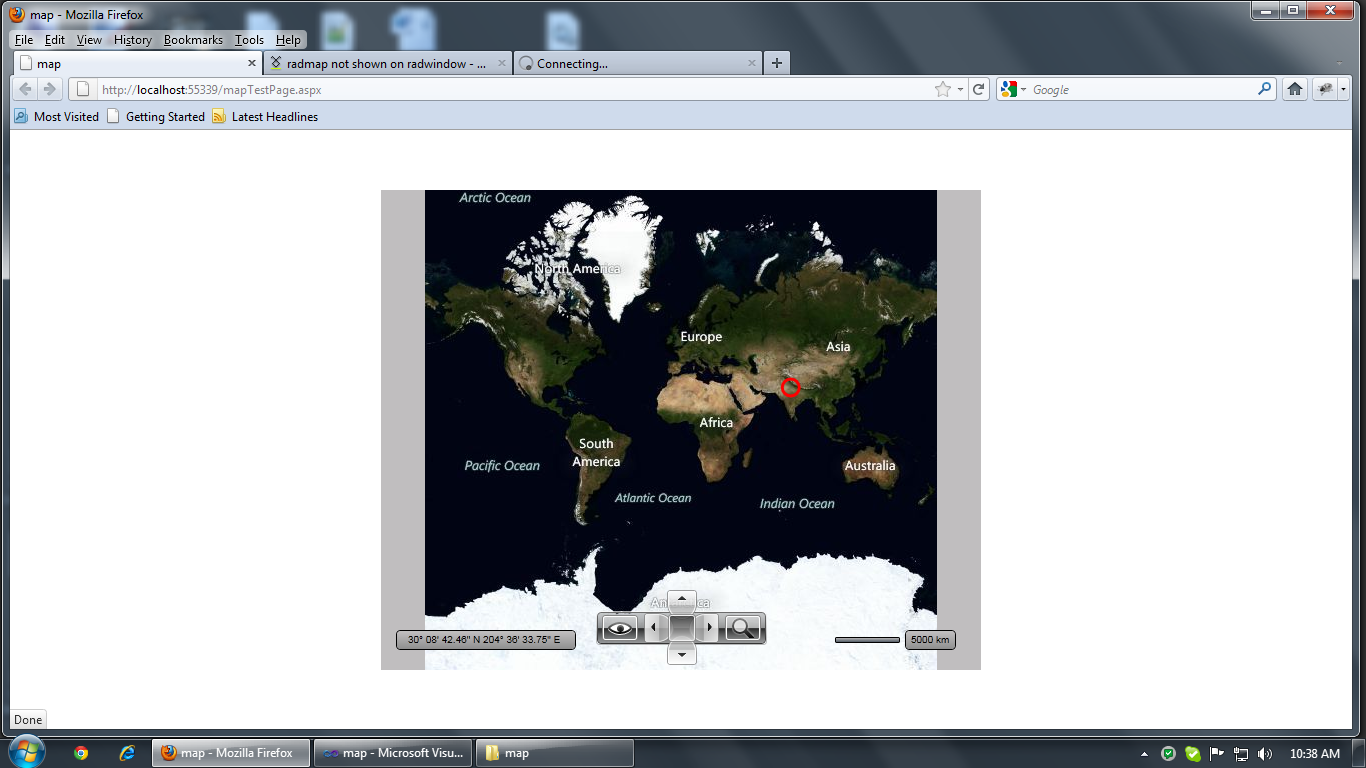Image resolution: width=1366 pixels, height=768 pixels.
Task: Open Microsoft Visual Studio from taskbar
Action: pyautogui.click(x=393, y=753)
